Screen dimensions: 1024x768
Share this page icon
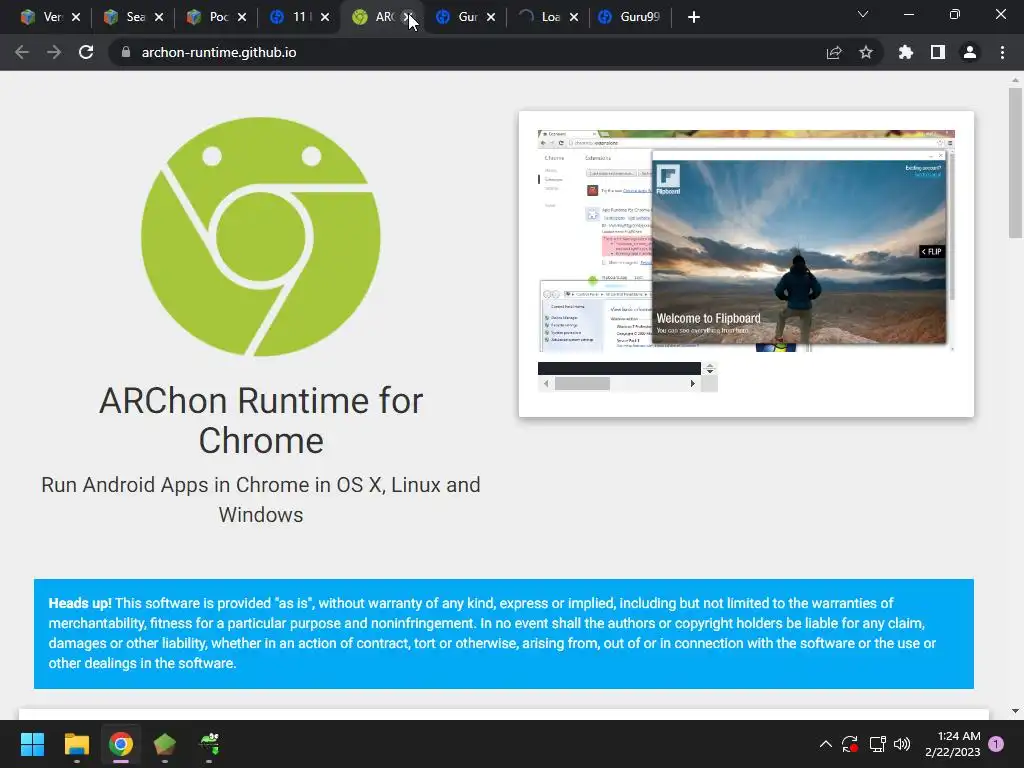[x=834, y=52]
